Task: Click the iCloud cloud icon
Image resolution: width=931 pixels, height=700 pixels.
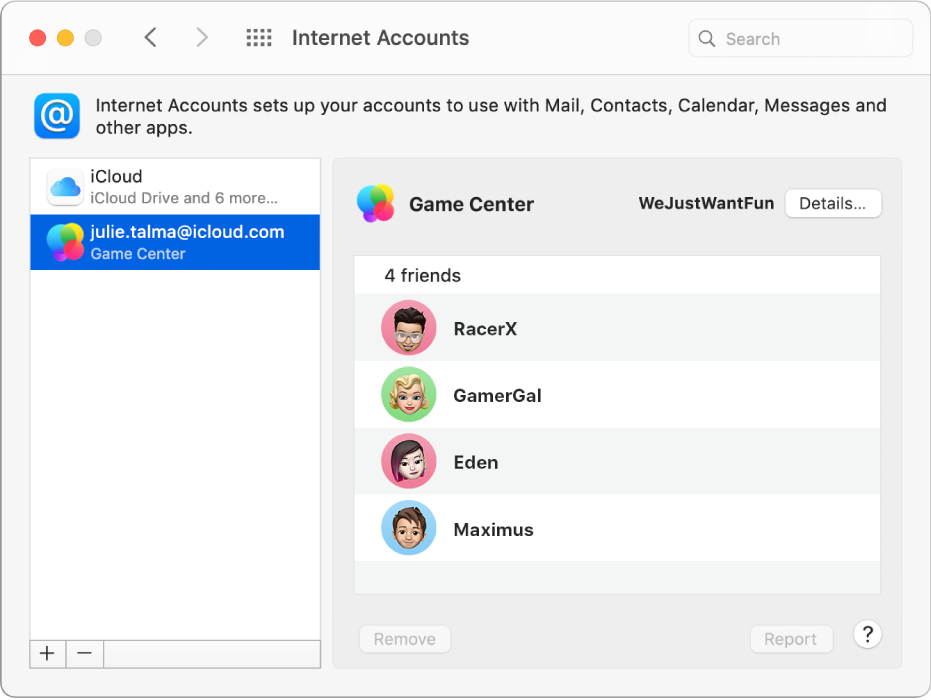Action: click(x=65, y=187)
